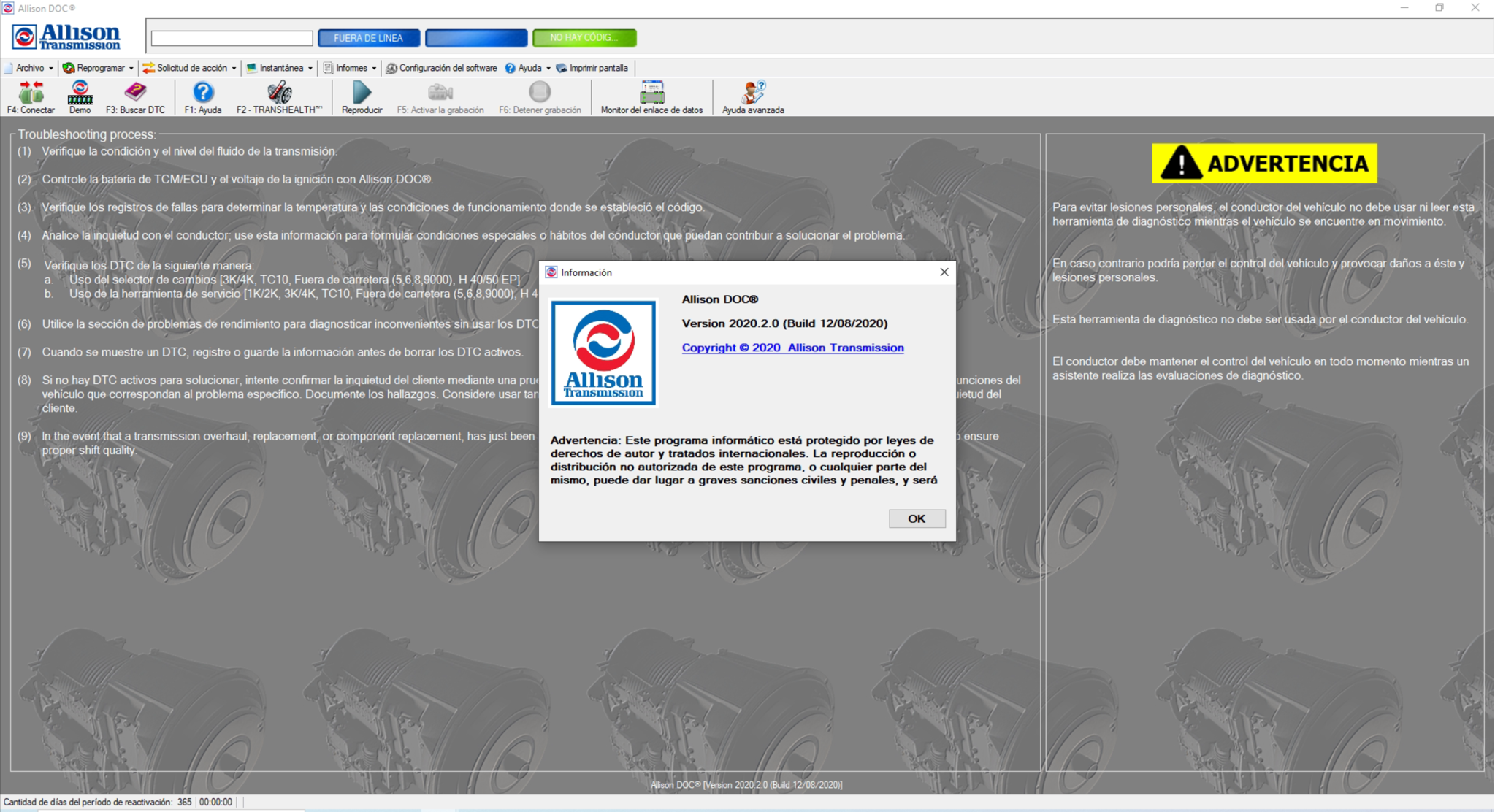This screenshot has height=812, width=1495.
Task: Click the blank blue status indicator
Action: pyautogui.click(x=476, y=38)
